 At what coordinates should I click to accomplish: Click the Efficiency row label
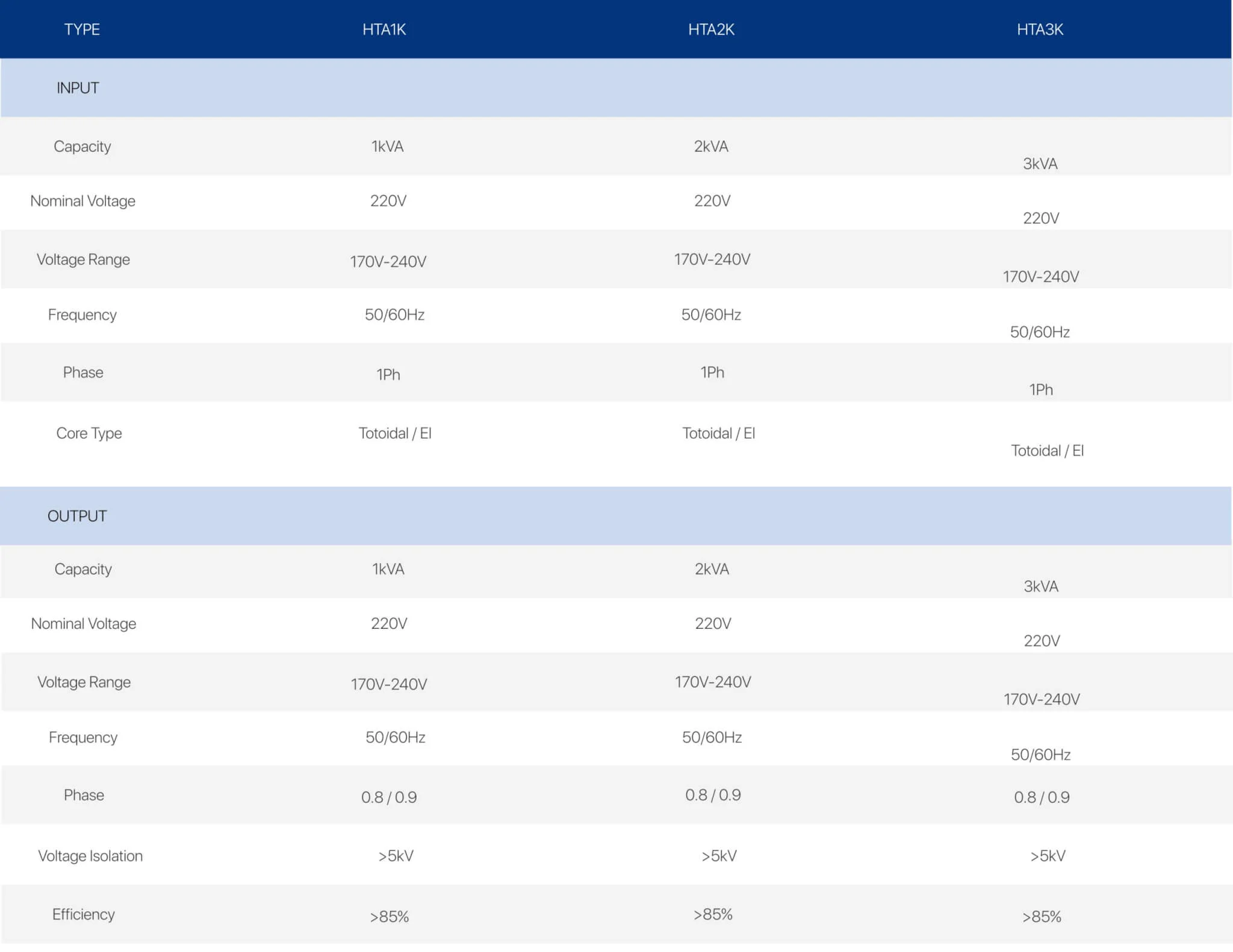point(83,914)
